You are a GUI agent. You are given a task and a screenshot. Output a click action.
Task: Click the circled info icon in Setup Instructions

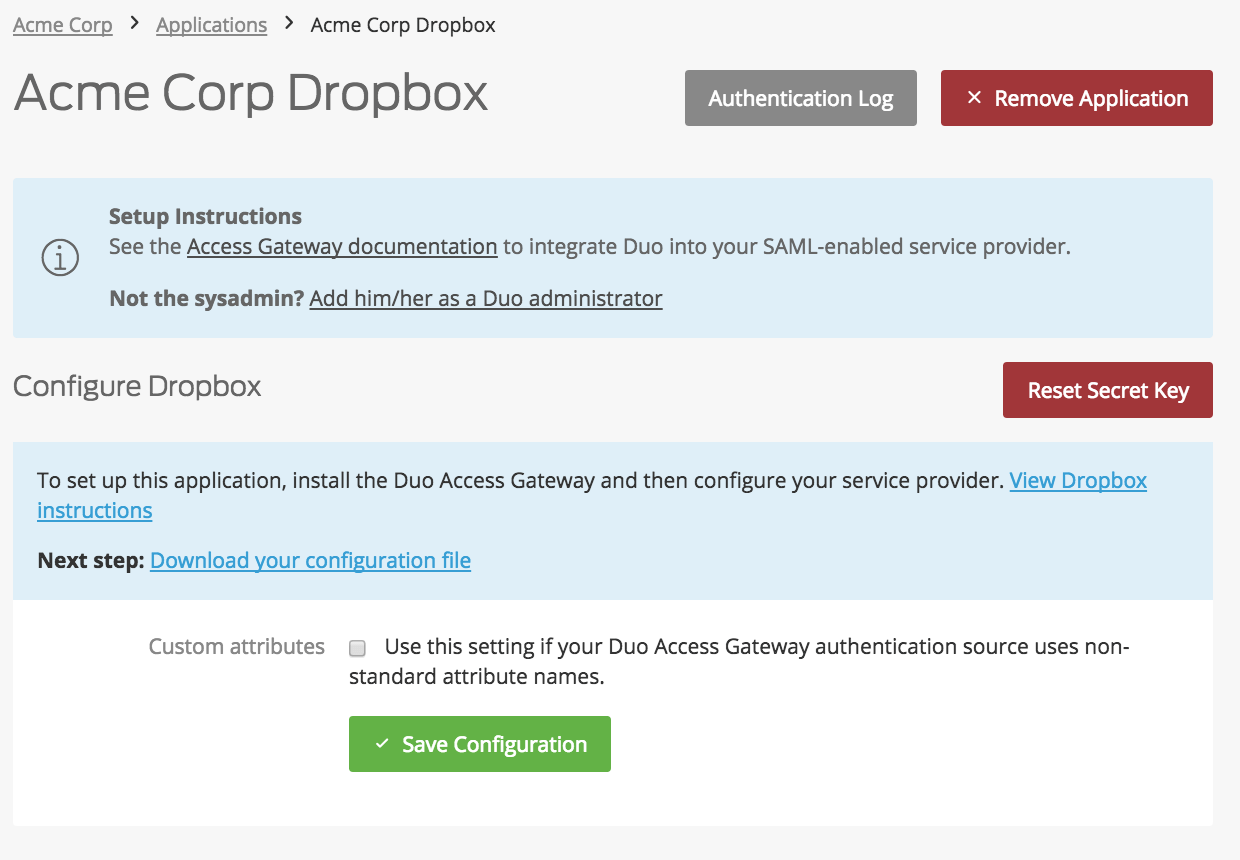[60, 257]
